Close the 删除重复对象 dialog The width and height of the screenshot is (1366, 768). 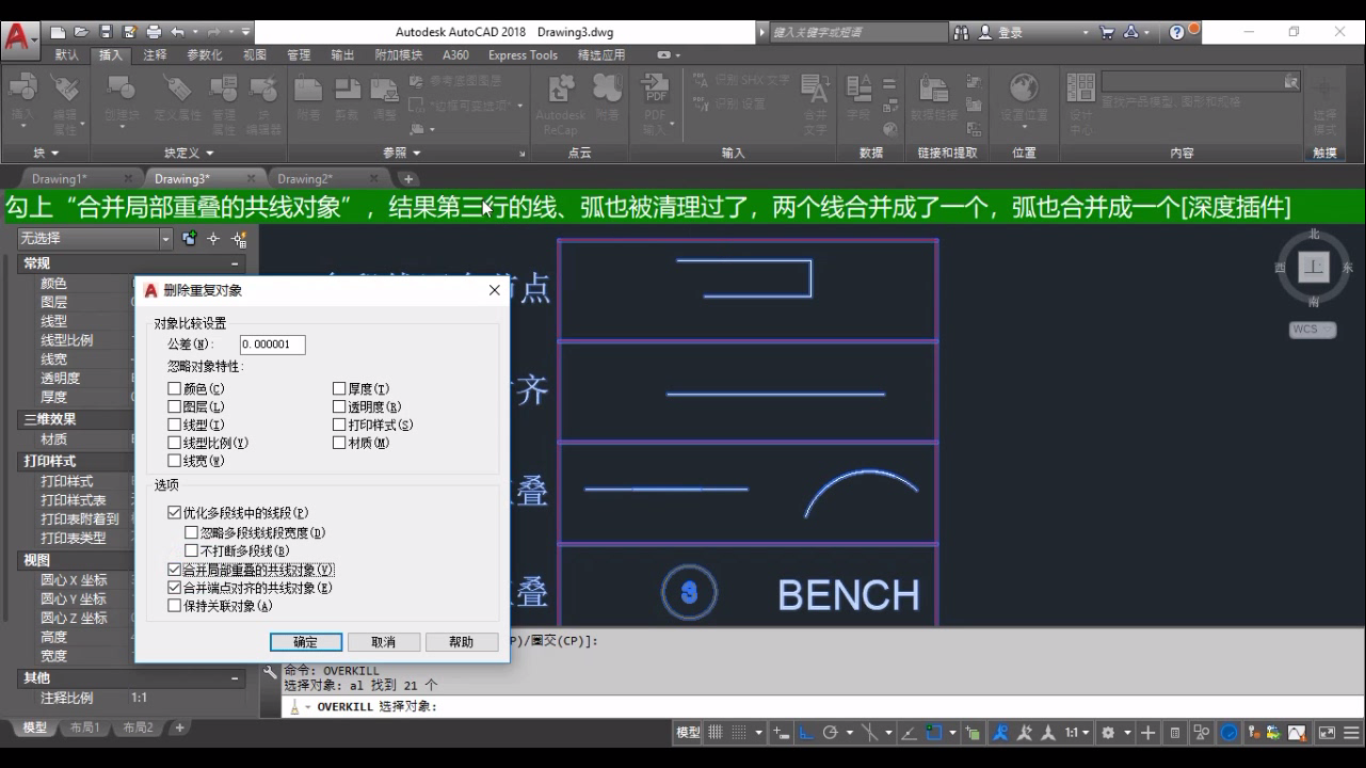pyautogui.click(x=494, y=290)
